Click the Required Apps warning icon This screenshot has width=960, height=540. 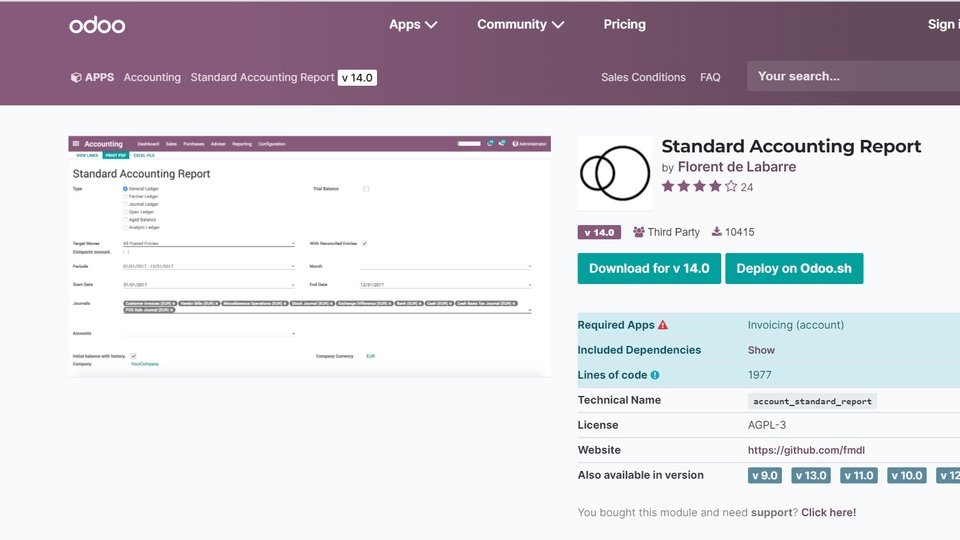(x=663, y=325)
